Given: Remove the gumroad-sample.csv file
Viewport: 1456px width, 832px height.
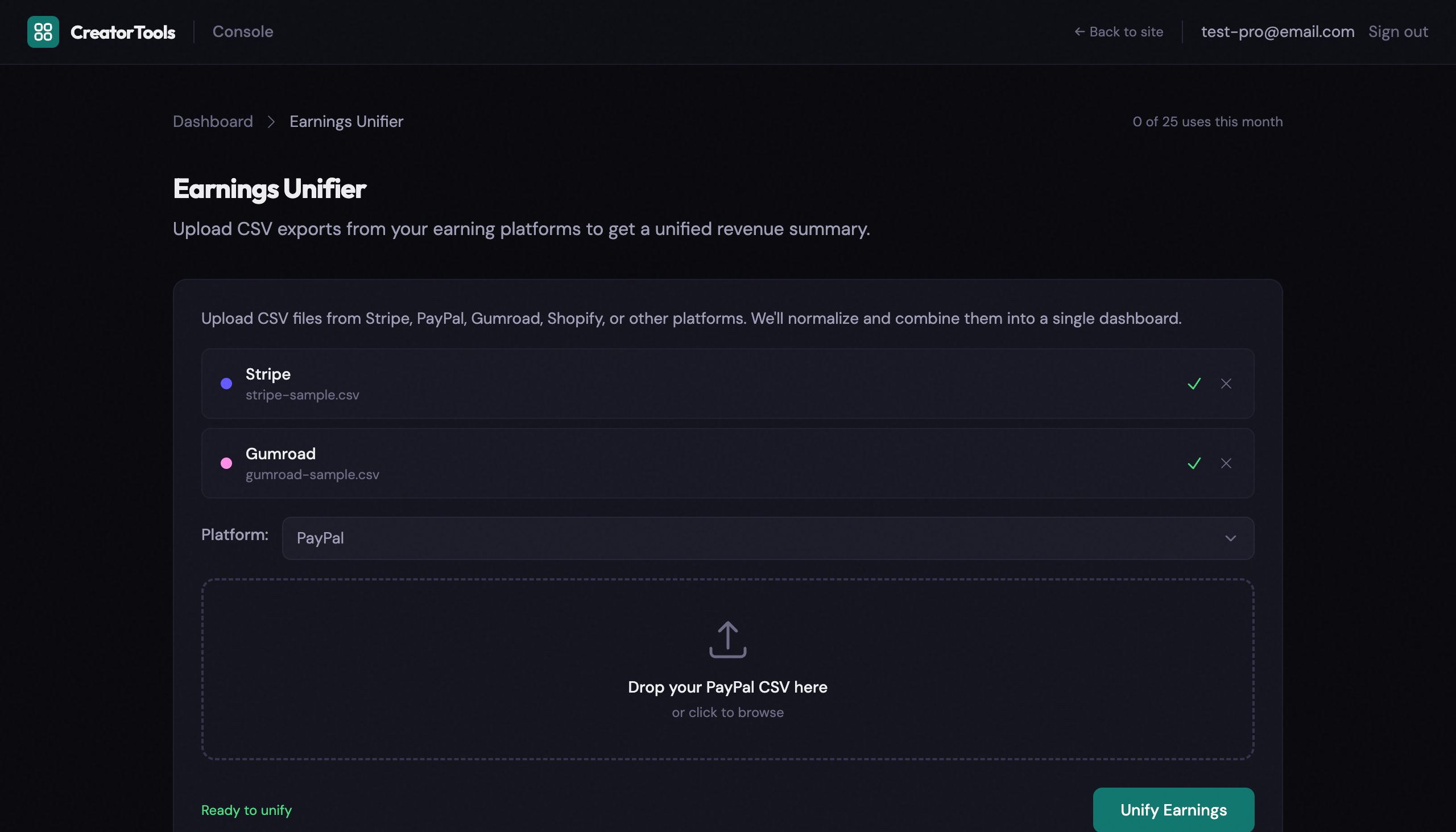Looking at the screenshot, I should [x=1226, y=463].
